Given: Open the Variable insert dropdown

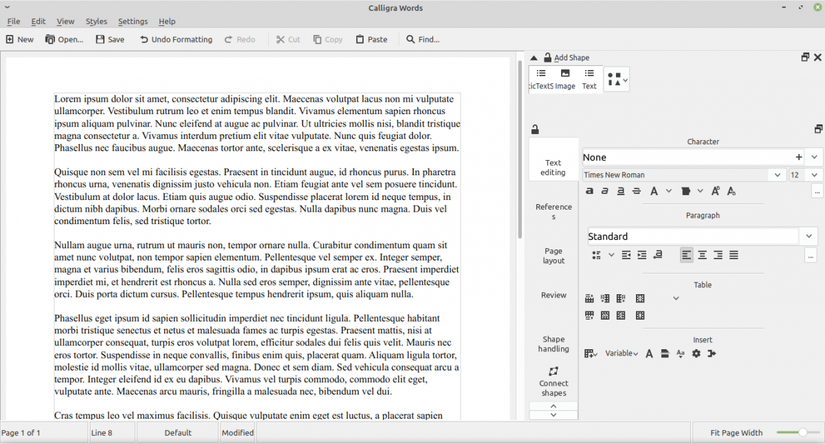Looking at the screenshot, I should (621, 353).
